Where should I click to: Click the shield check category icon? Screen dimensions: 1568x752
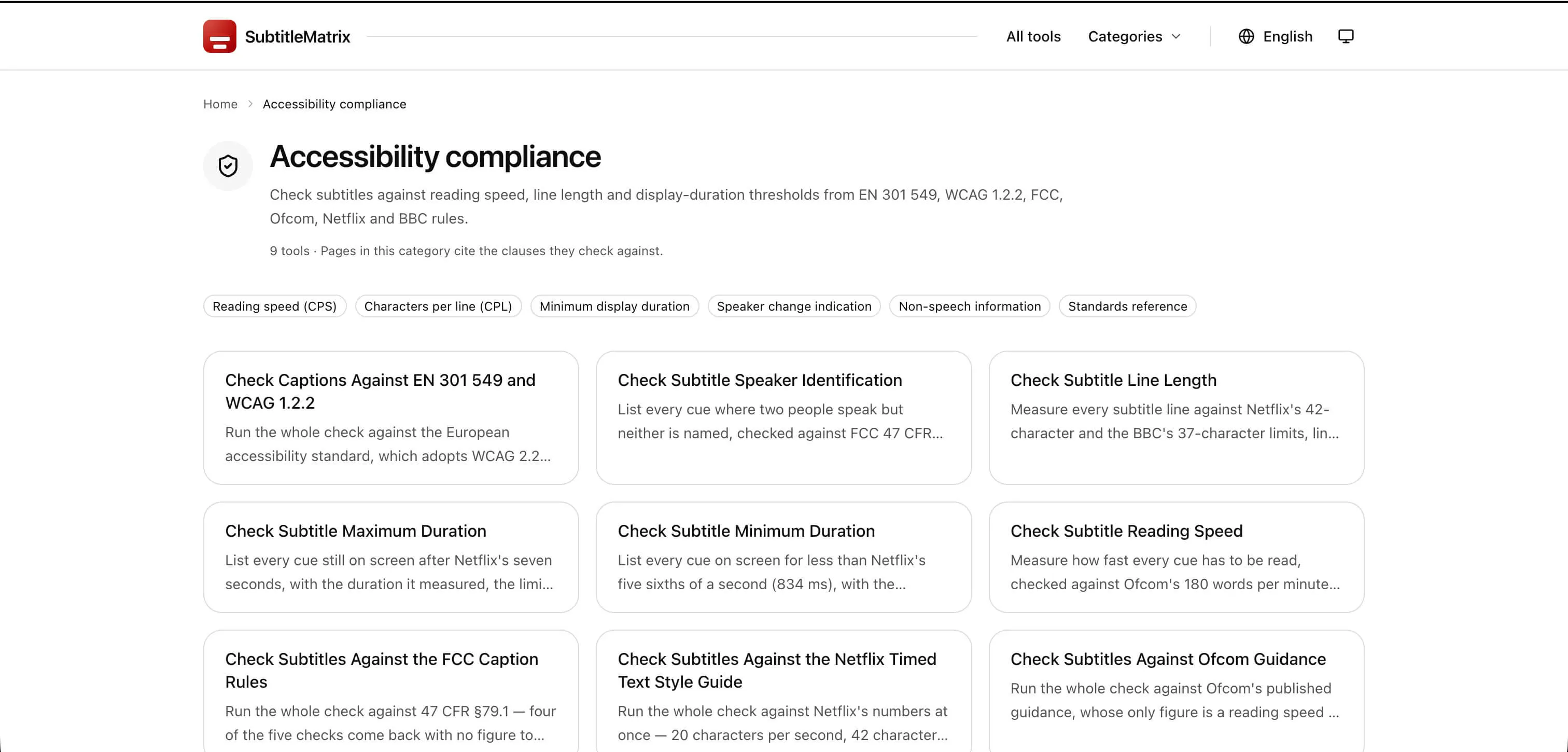[228, 165]
